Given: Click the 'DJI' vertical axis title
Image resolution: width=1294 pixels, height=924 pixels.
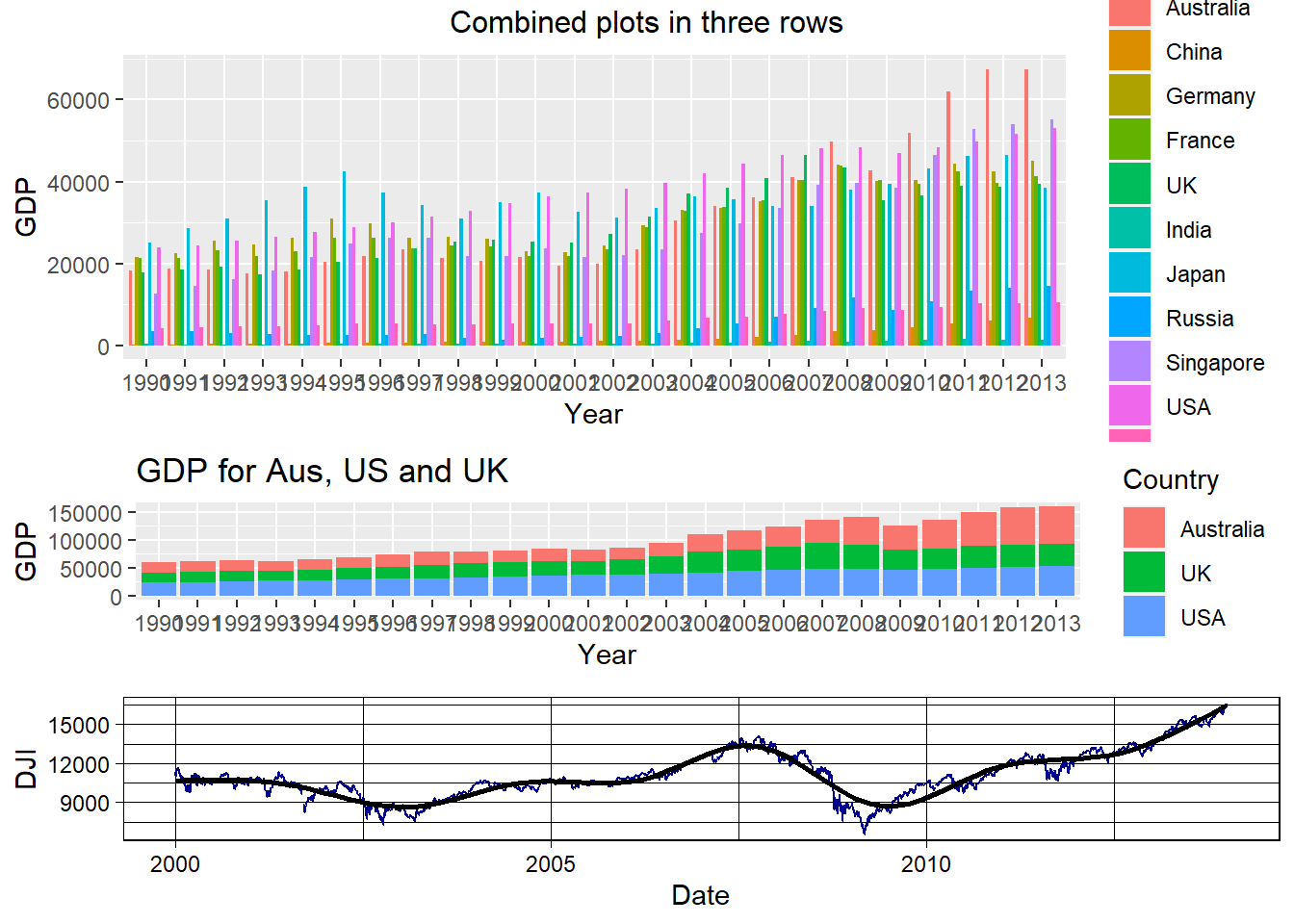Looking at the screenshot, I should tap(26, 769).
